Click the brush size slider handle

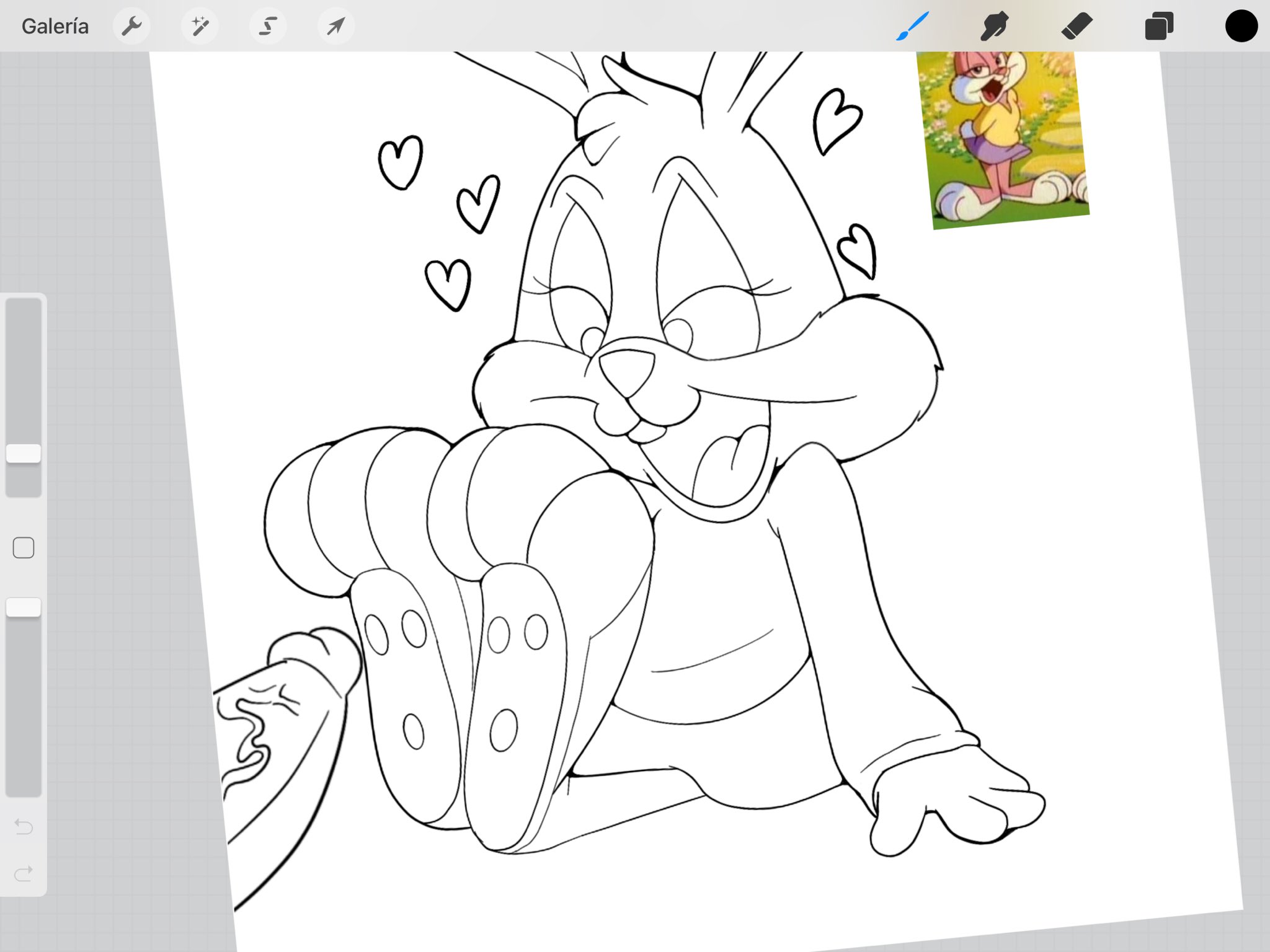24,453
